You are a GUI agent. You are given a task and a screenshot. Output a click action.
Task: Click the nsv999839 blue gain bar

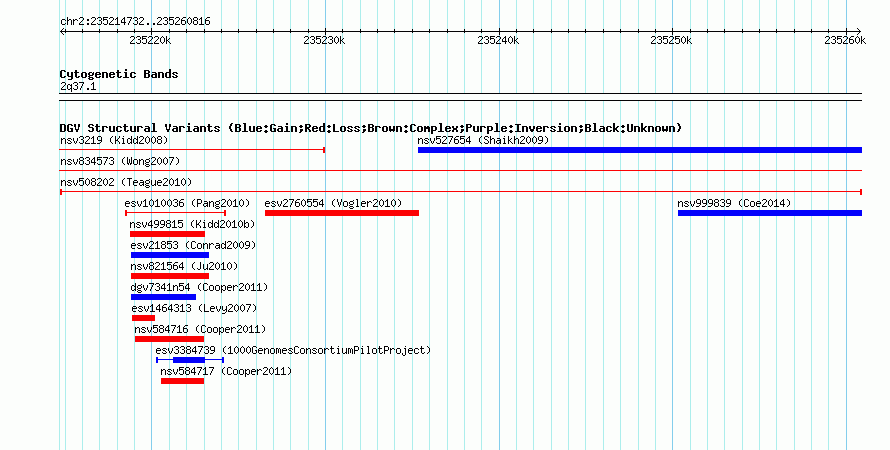[x=770, y=213]
